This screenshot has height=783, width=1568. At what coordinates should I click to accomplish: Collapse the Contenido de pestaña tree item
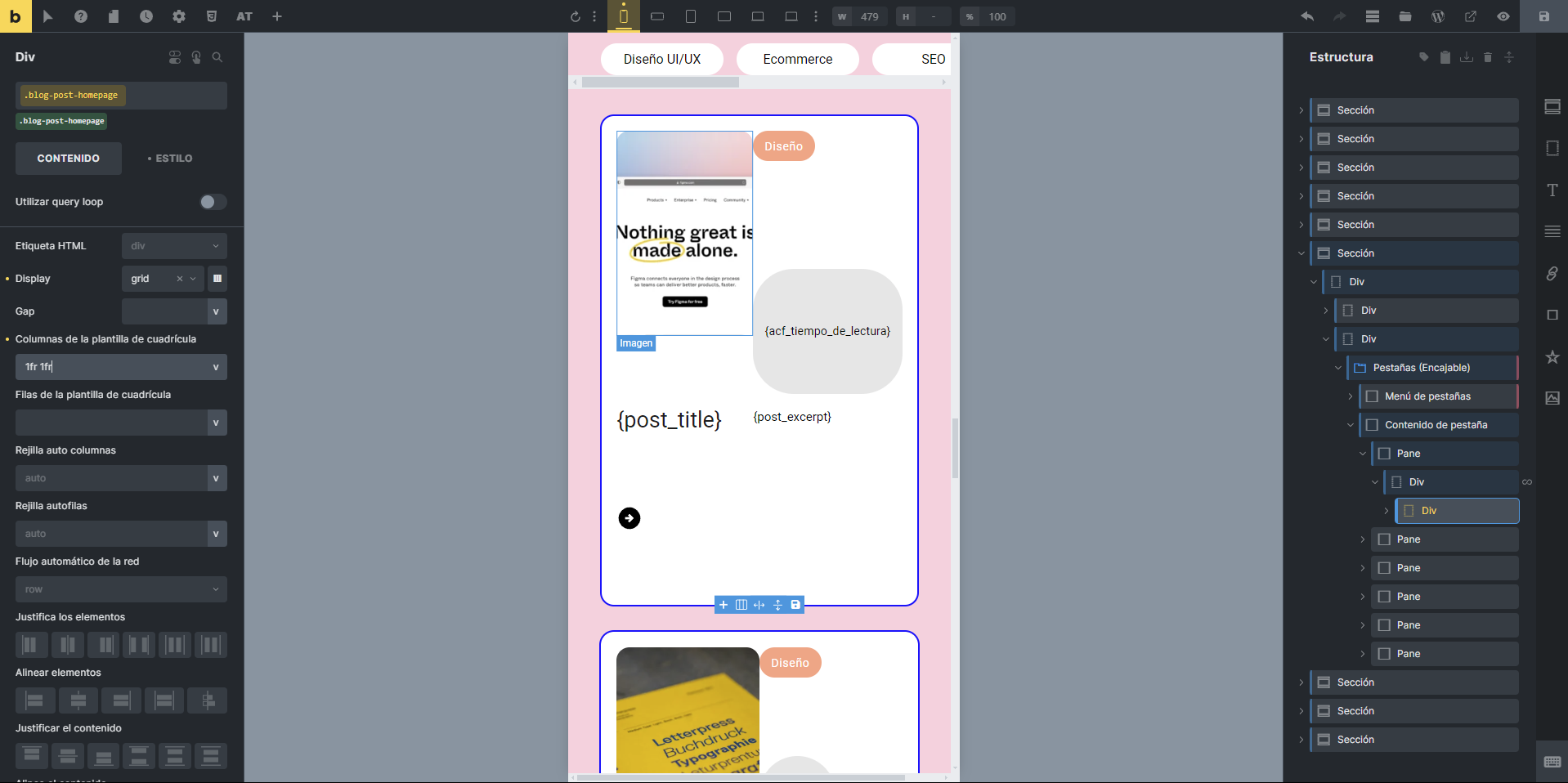[1351, 425]
